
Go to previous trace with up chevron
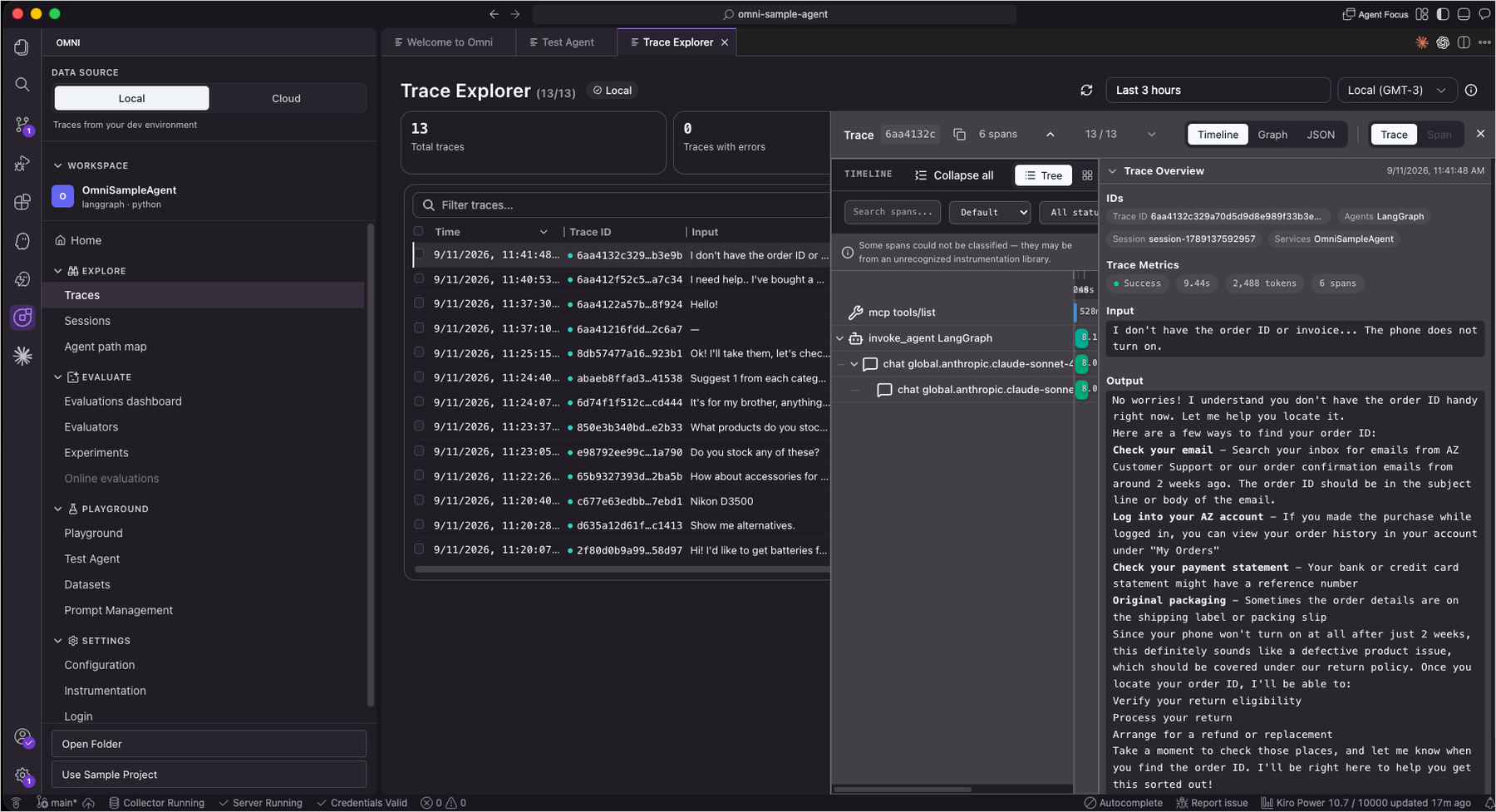tap(1051, 134)
